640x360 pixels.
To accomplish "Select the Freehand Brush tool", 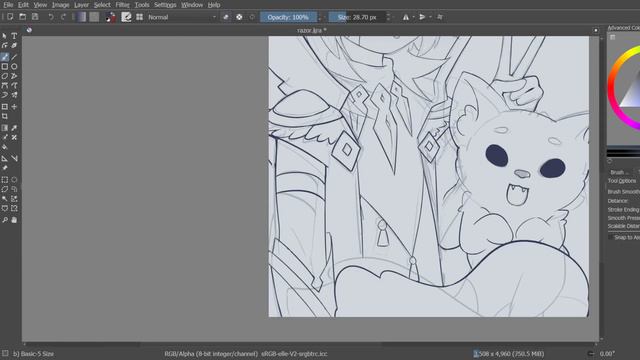I will pos(4,57).
